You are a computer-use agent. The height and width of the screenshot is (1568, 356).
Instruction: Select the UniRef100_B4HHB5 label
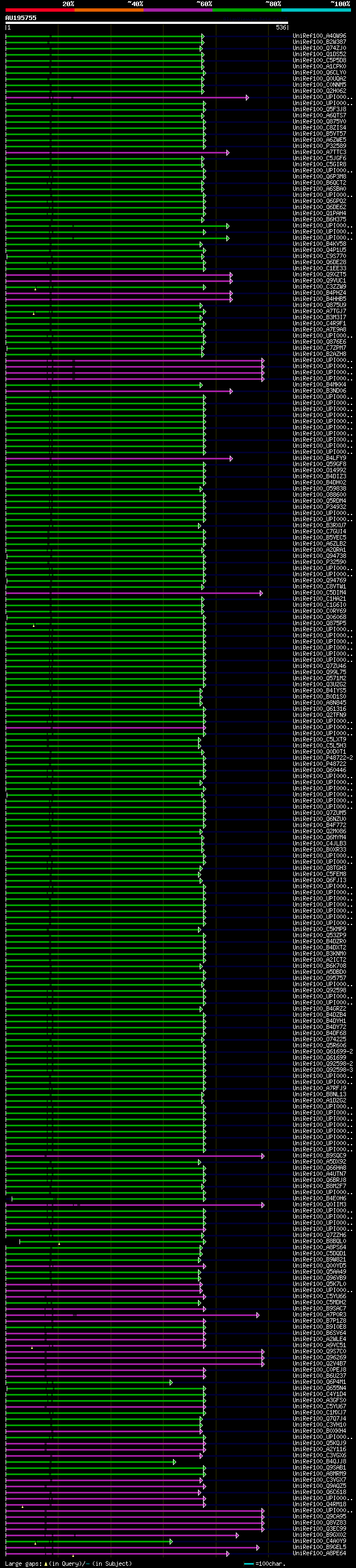pyautogui.click(x=319, y=299)
